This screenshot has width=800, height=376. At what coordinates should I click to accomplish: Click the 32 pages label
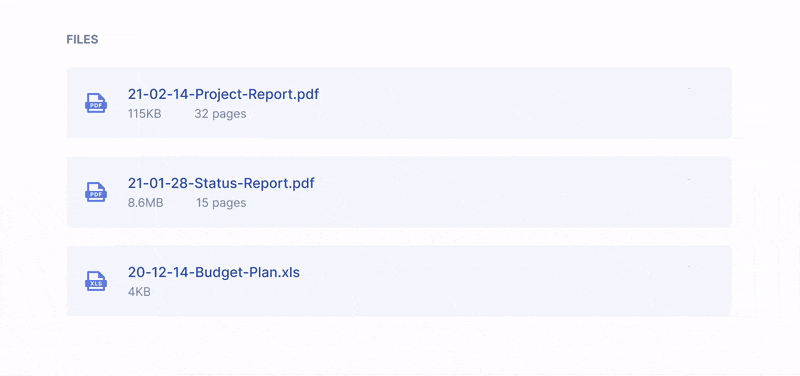point(220,114)
